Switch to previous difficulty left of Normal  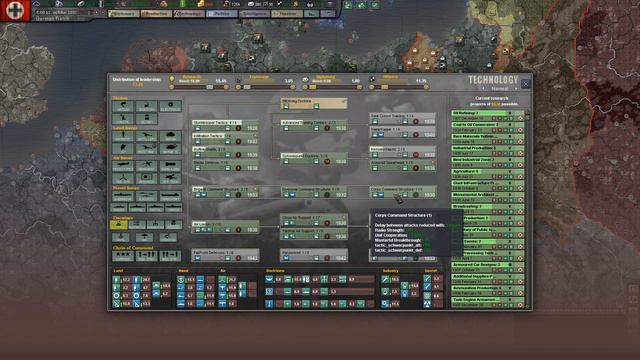pos(484,89)
